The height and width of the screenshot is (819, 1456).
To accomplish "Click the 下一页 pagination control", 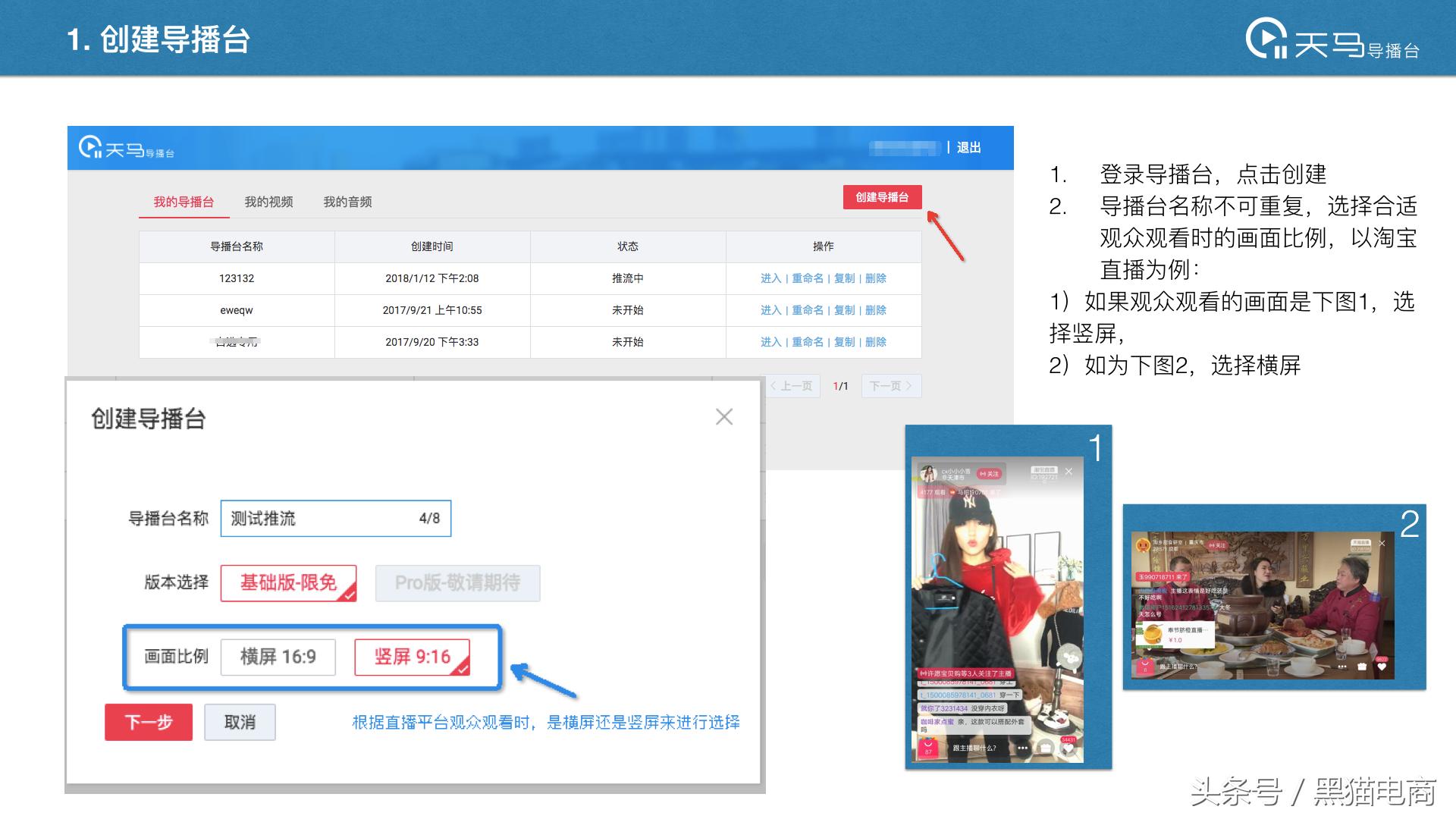I will point(891,386).
